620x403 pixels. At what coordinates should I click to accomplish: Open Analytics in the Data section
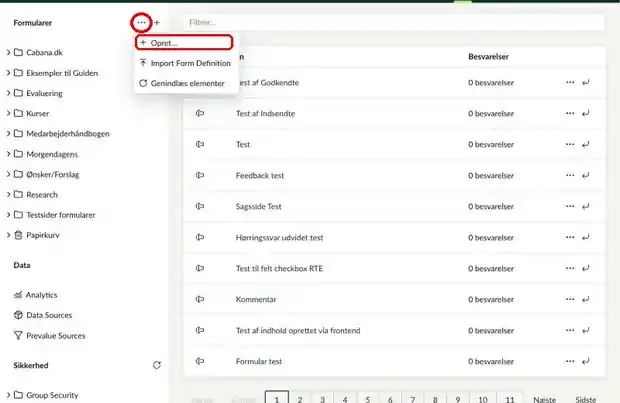coord(42,295)
